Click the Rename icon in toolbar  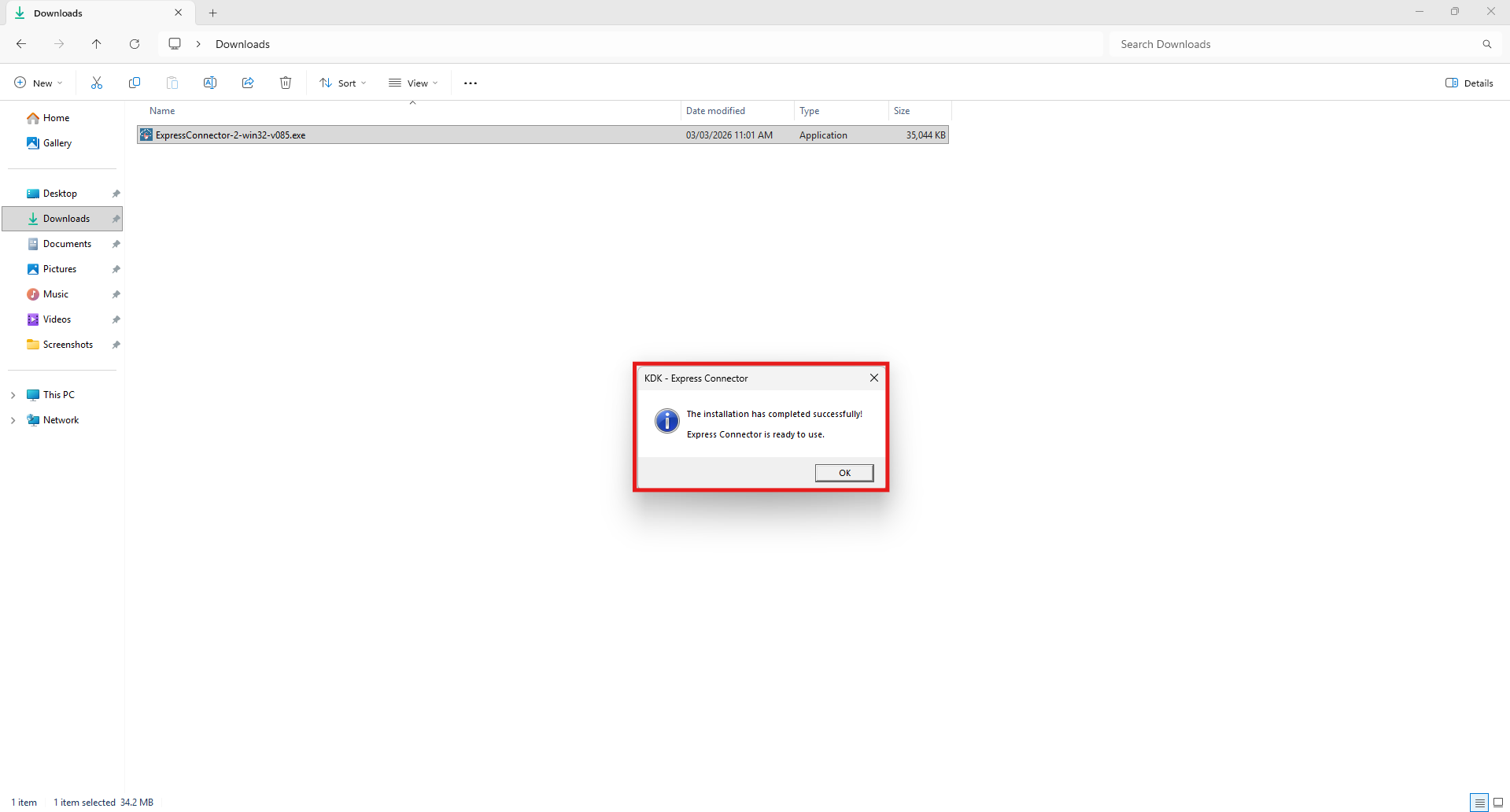pyautogui.click(x=210, y=83)
